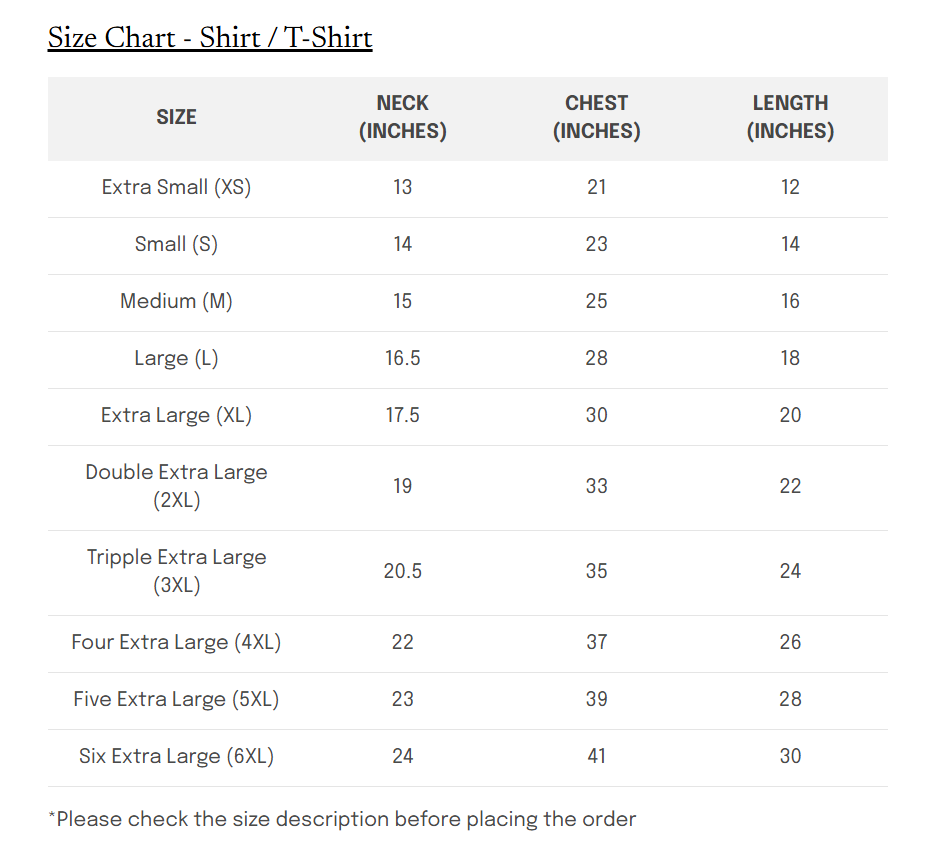Click the Extra Small (XS) row label

(x=176, y=187)
